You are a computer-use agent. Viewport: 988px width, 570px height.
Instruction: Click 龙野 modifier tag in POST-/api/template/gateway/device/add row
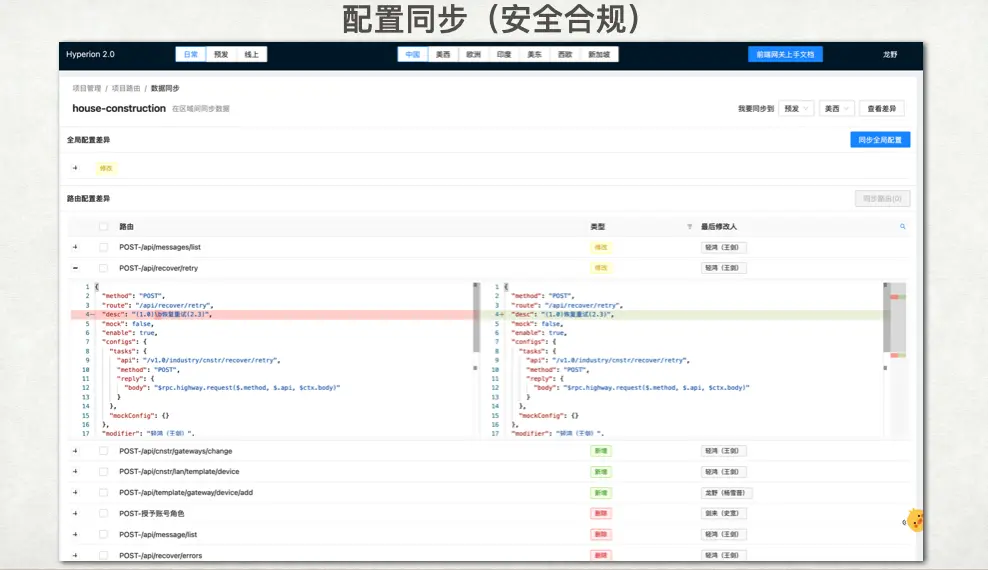[727, 493]
